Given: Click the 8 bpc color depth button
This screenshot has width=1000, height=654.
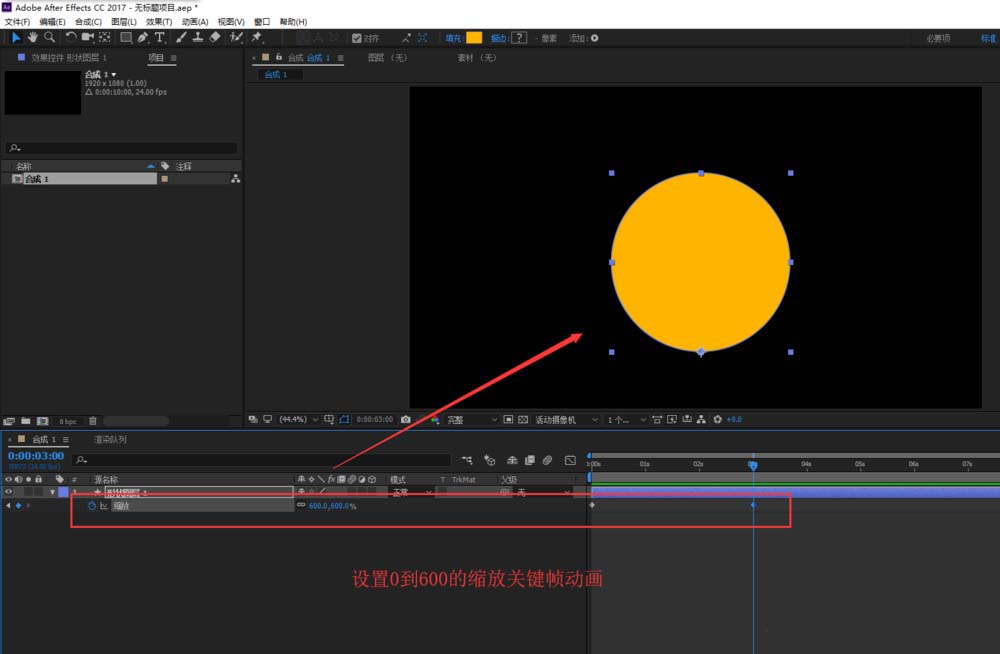Looking at the screenshot, I should [x=68, y=421].
